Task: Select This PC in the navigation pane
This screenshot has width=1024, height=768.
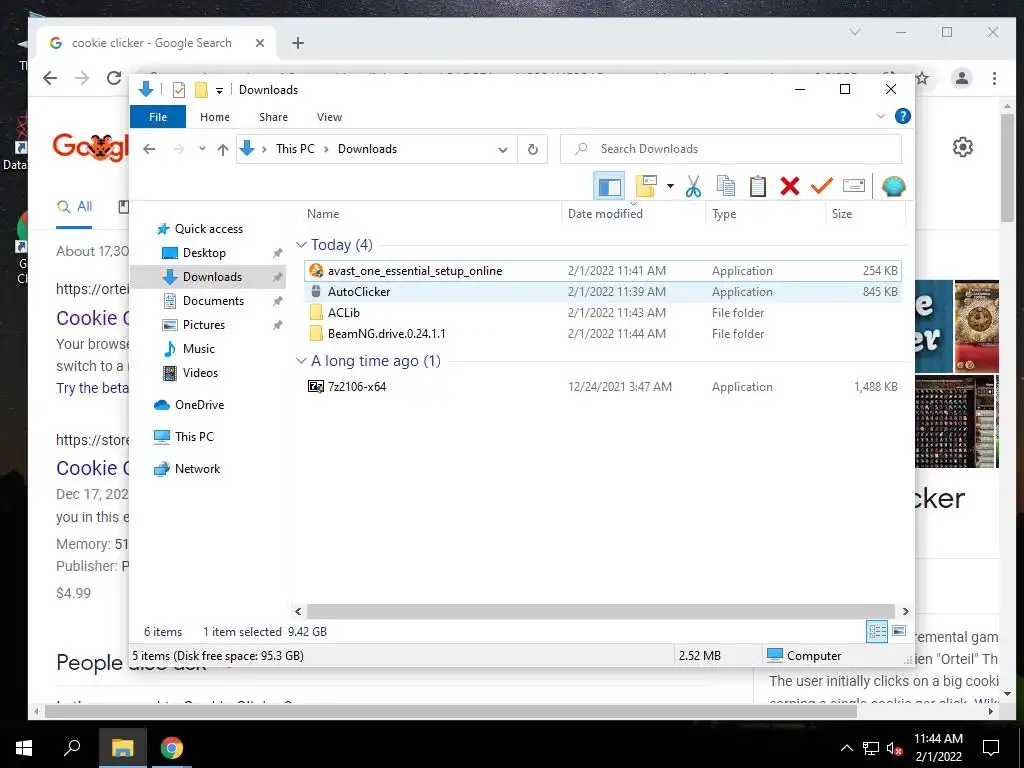Action: pyautogui.click(x=193, y=437)
